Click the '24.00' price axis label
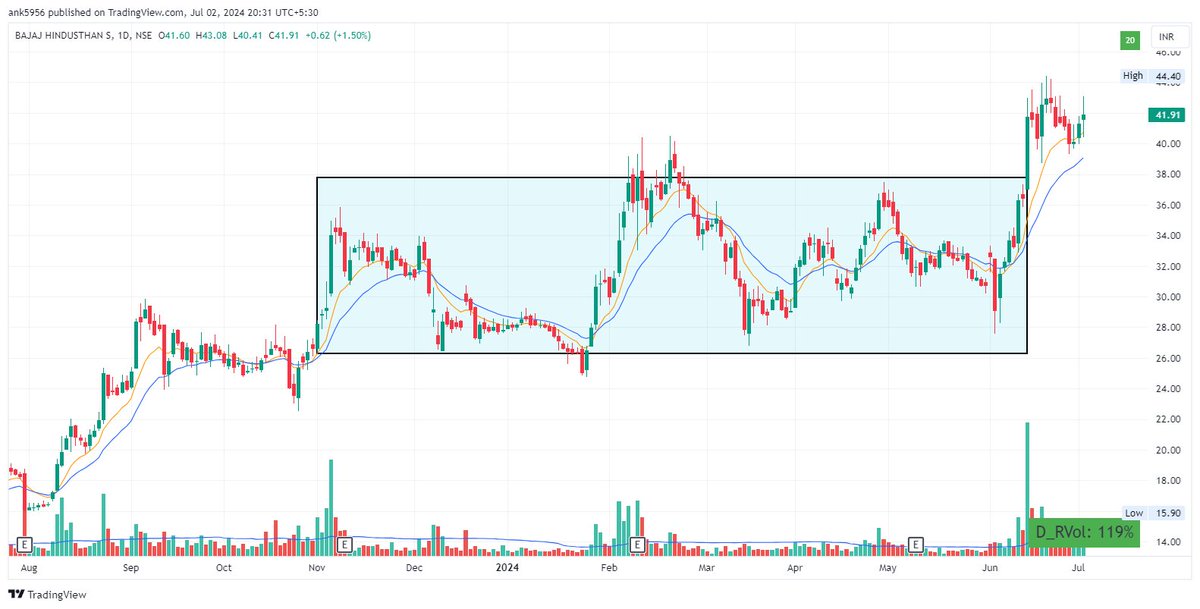Image resolution: width=1200 pixels, height=609 pixels. 1168,389
